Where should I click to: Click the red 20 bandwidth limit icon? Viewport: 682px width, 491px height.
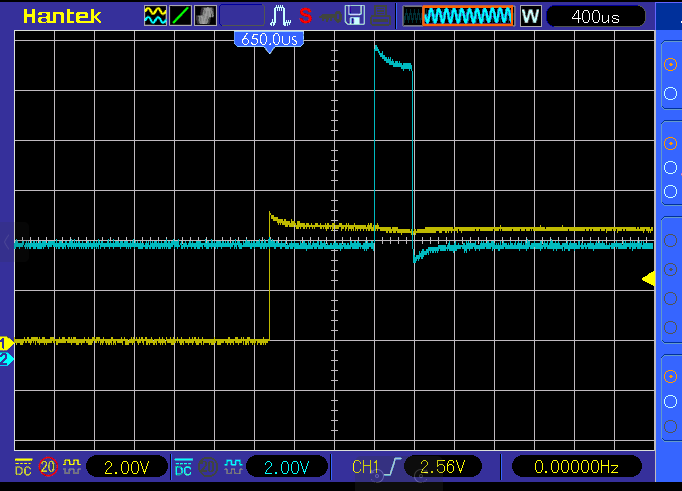[47, 467]
